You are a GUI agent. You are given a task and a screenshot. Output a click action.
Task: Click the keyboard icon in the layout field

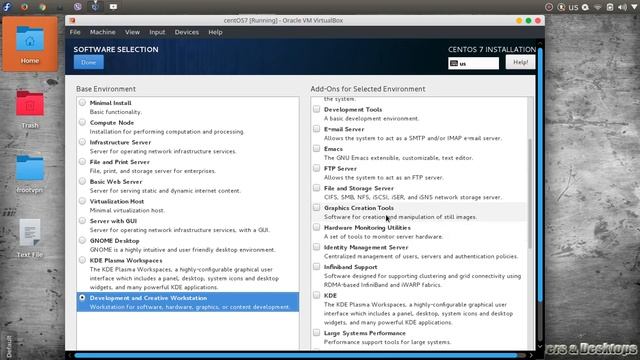coord(454,63)
